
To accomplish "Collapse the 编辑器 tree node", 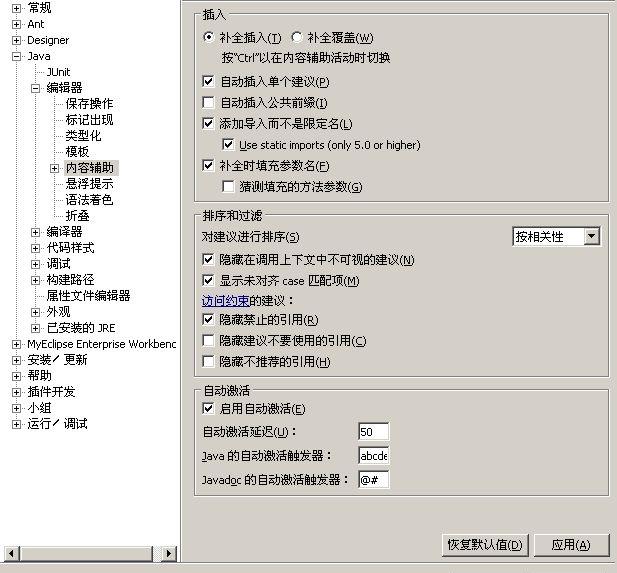I will [35, 88].
